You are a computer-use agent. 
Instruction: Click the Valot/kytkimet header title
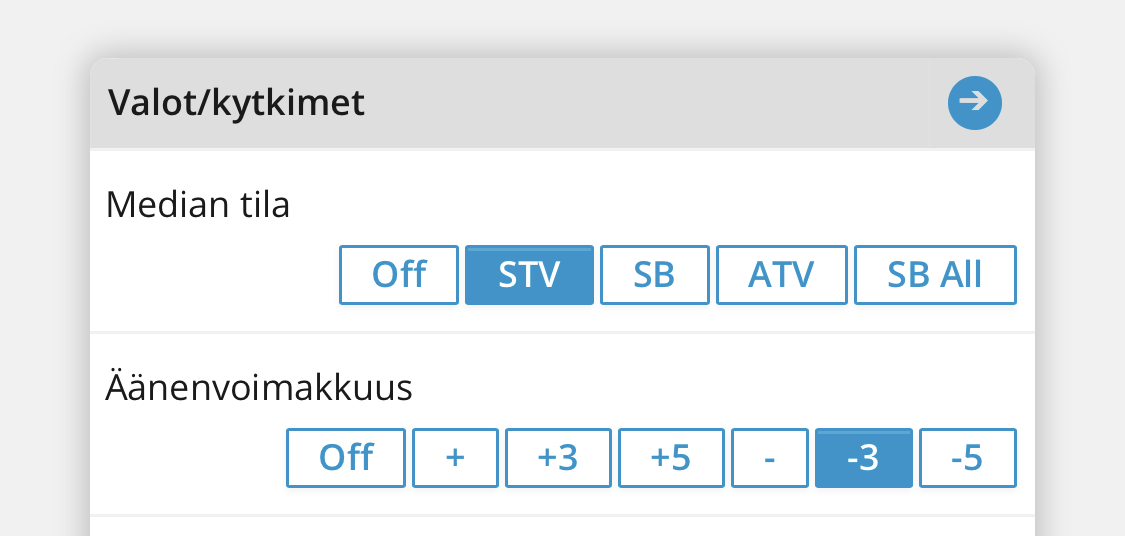click(237, 103)
